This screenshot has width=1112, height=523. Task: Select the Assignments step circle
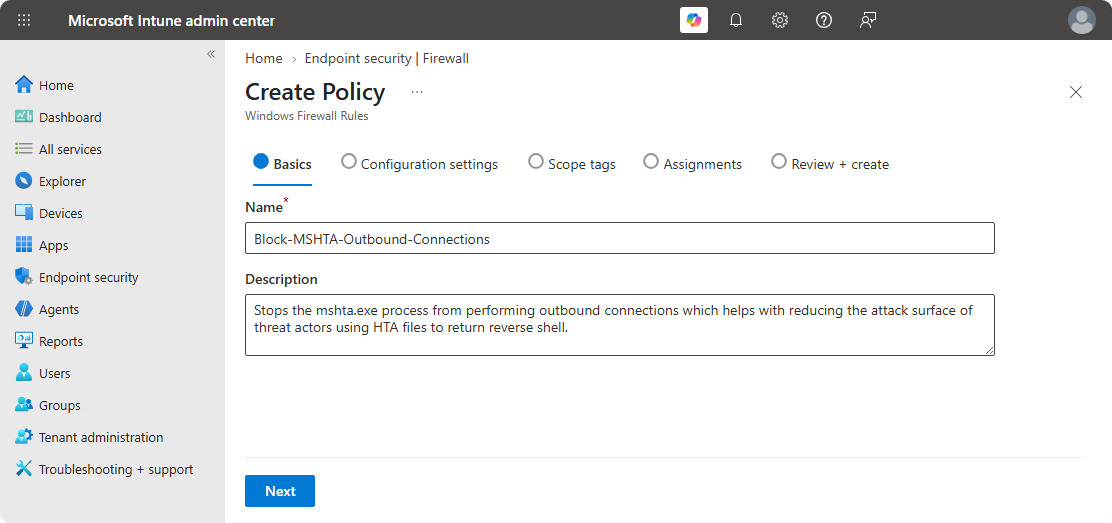click(651, 161)
